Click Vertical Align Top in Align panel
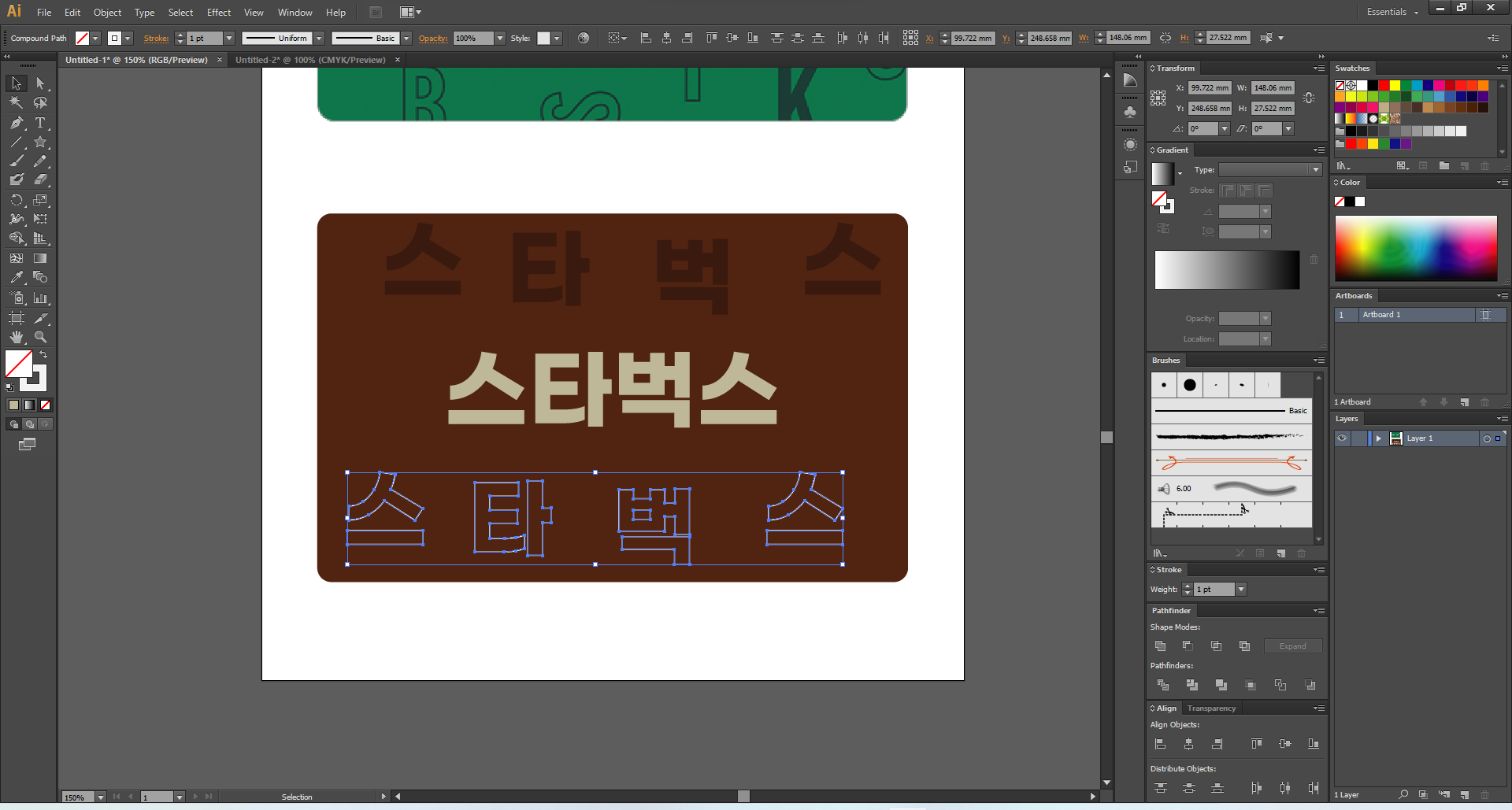Image resolution: width=1512 pixels, height=810 pixels. (x=1257, y=744)
